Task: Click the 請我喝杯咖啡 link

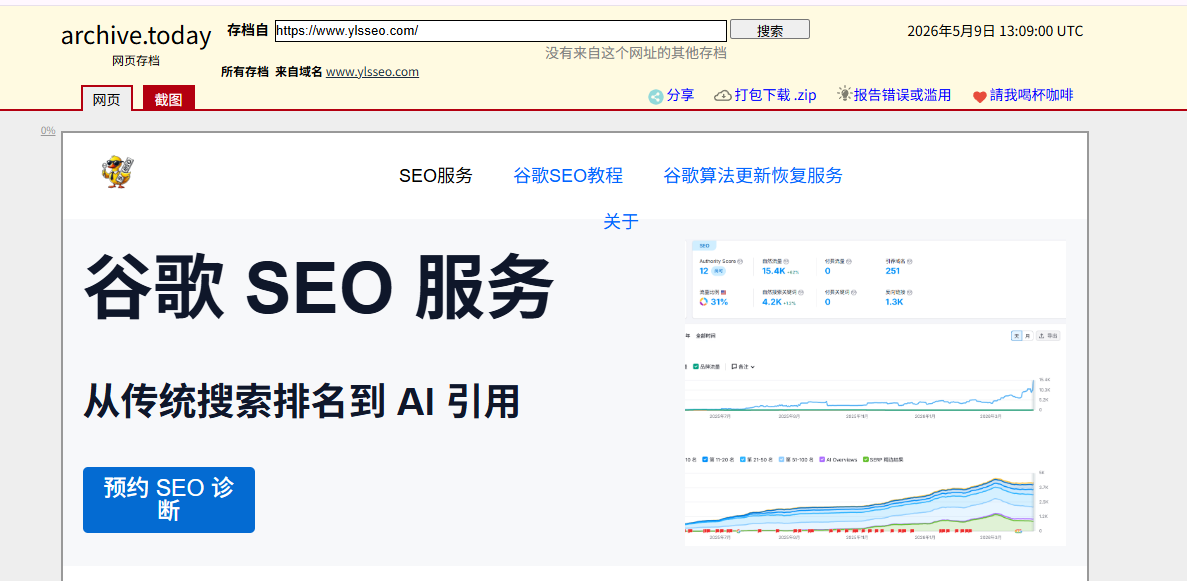Action: (1032, 95)
